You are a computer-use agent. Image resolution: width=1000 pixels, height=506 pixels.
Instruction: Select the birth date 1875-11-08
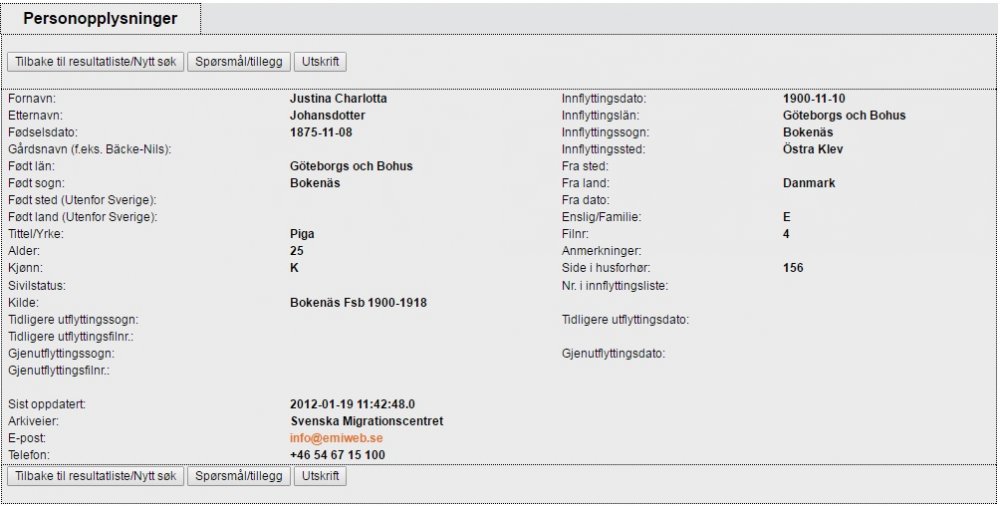[x=321, y=133]
